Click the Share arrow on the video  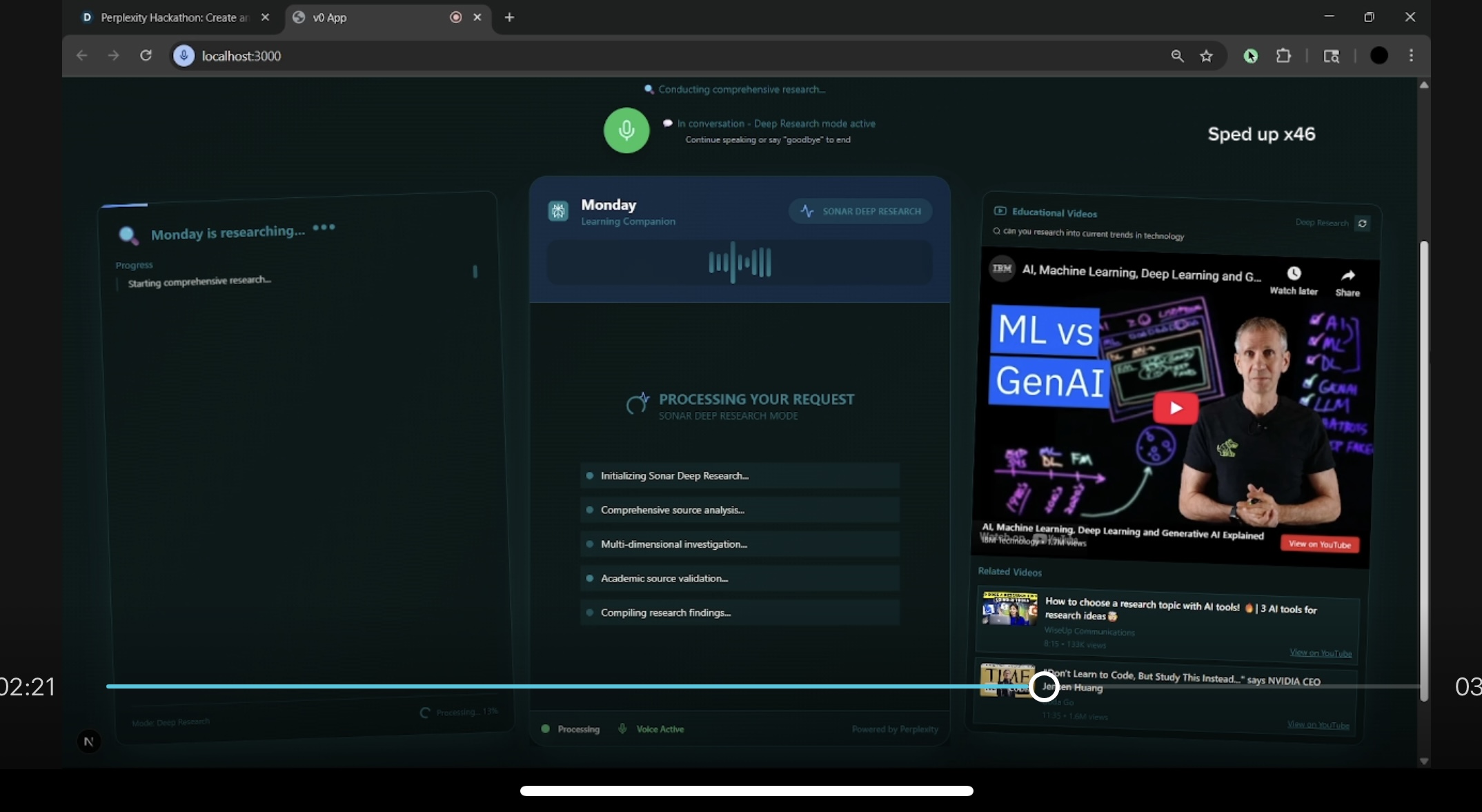point(1347,276)
